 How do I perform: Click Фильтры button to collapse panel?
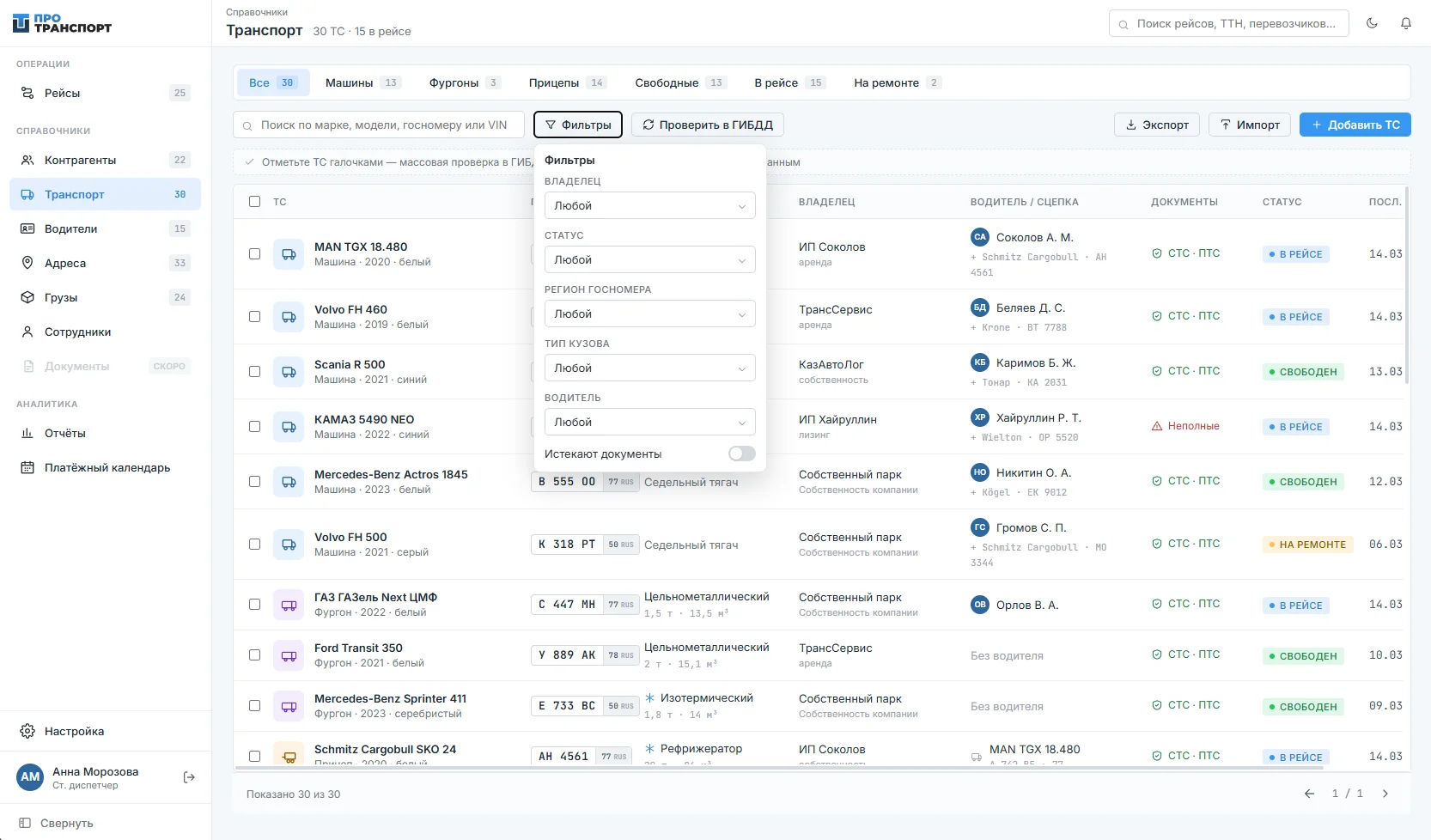tap(578, 125)
